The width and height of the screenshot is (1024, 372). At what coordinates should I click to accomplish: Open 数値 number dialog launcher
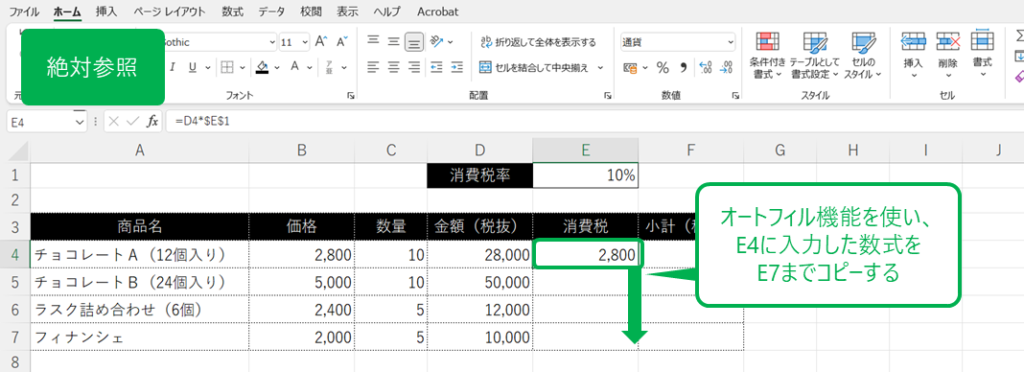(x=737, y=96)
